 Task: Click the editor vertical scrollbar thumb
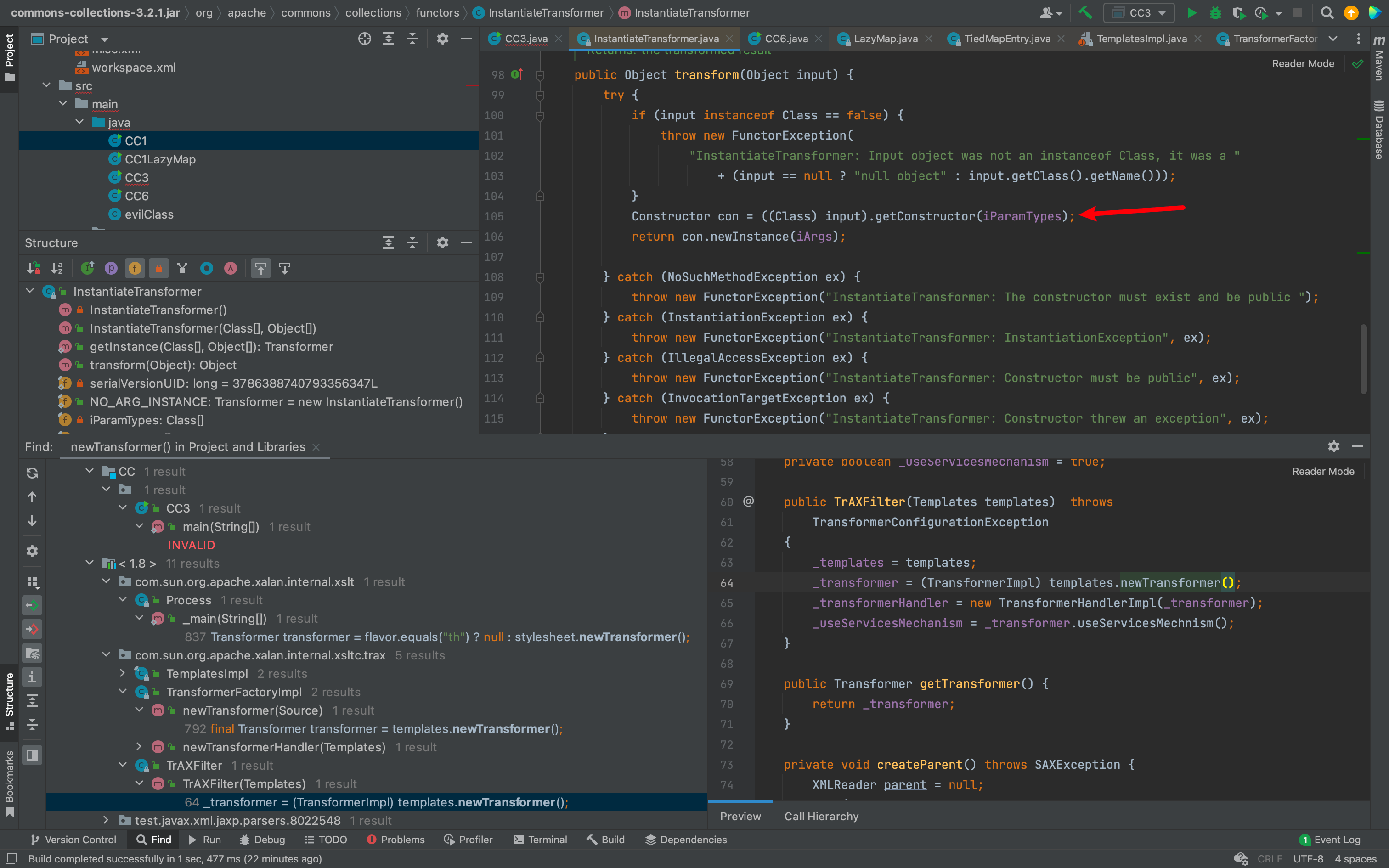1363,359
